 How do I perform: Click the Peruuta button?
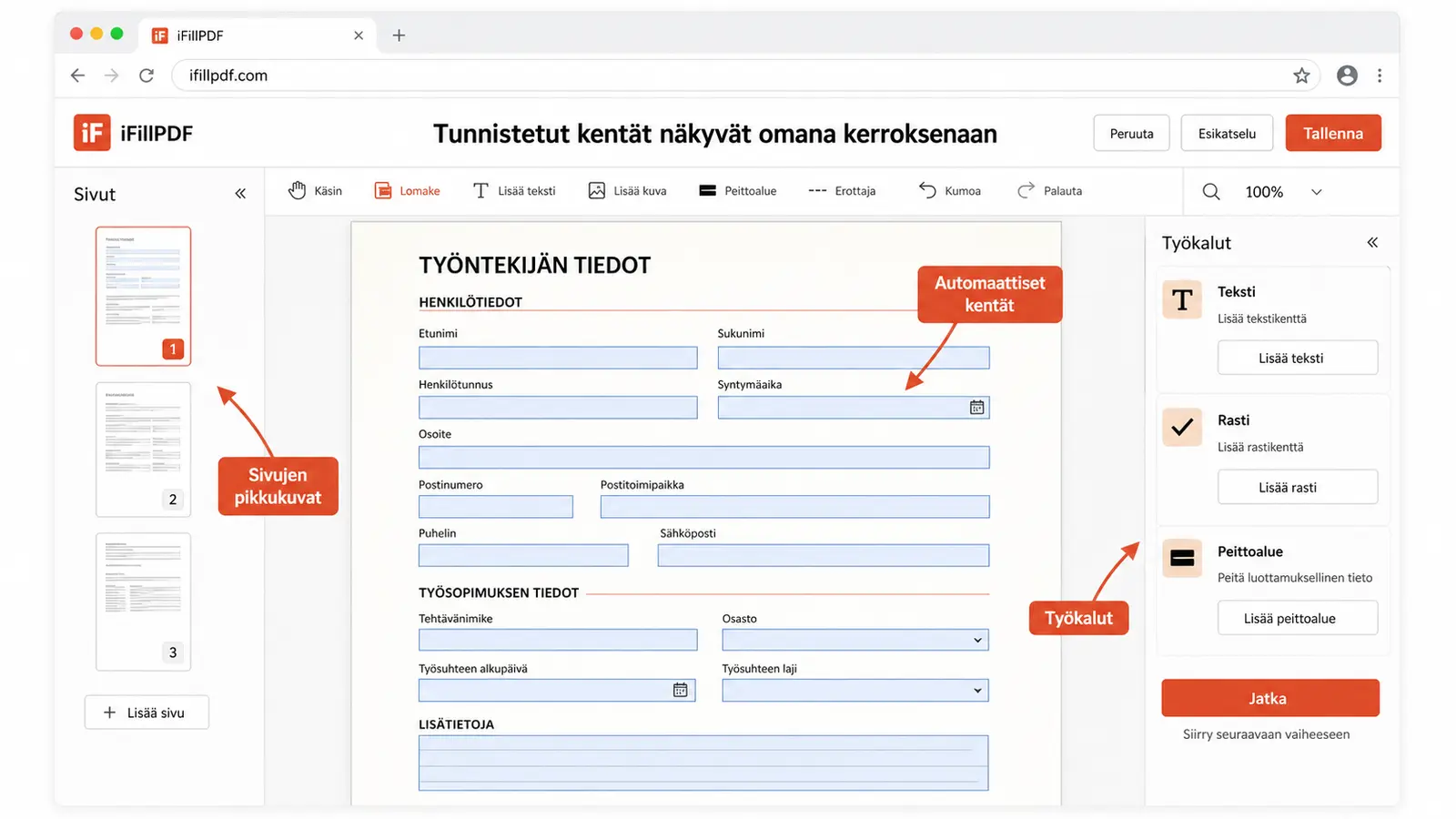tap(1131, 133)
